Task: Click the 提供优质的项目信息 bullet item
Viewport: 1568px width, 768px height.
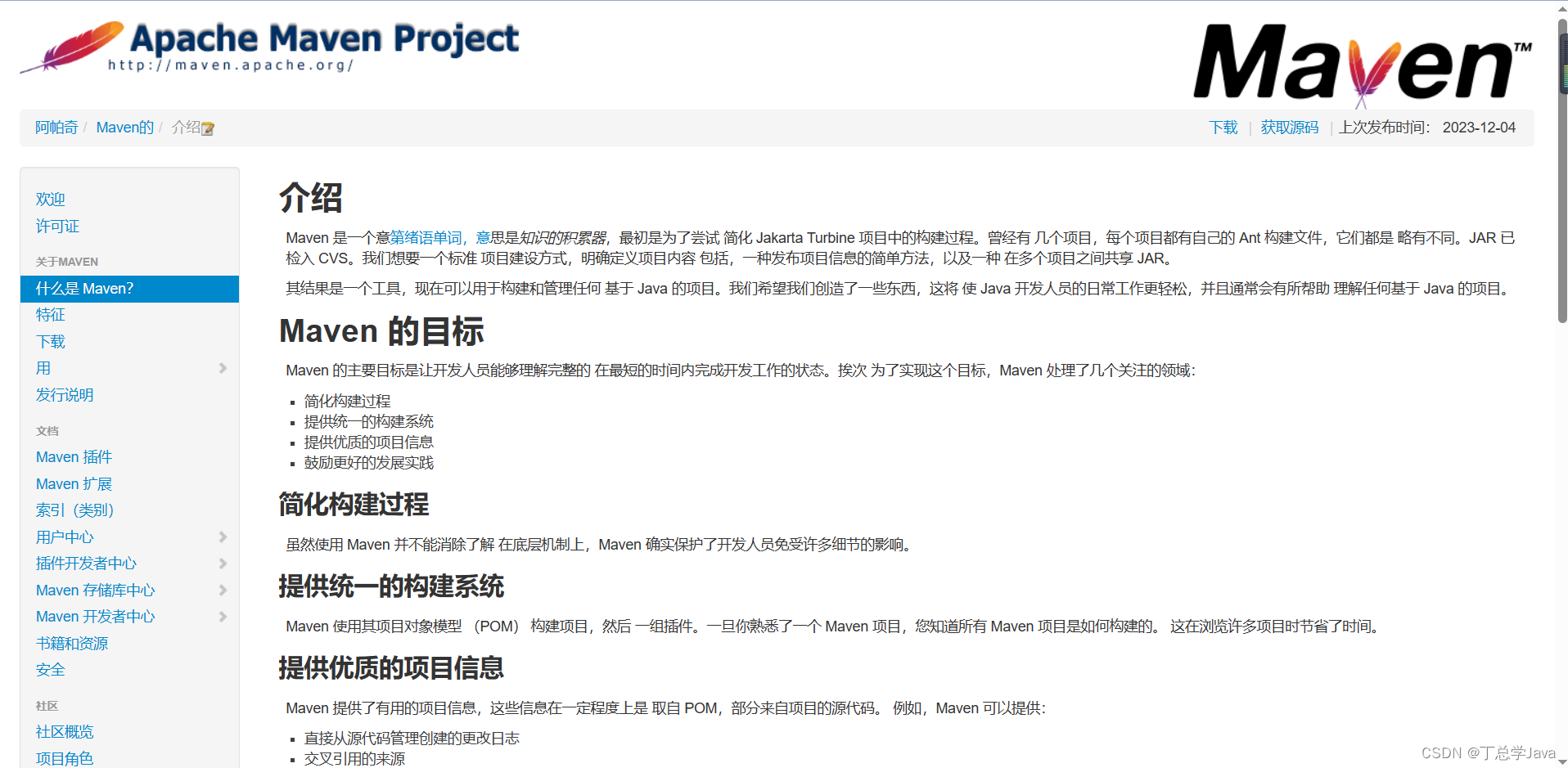Action: tap(369, 442)
